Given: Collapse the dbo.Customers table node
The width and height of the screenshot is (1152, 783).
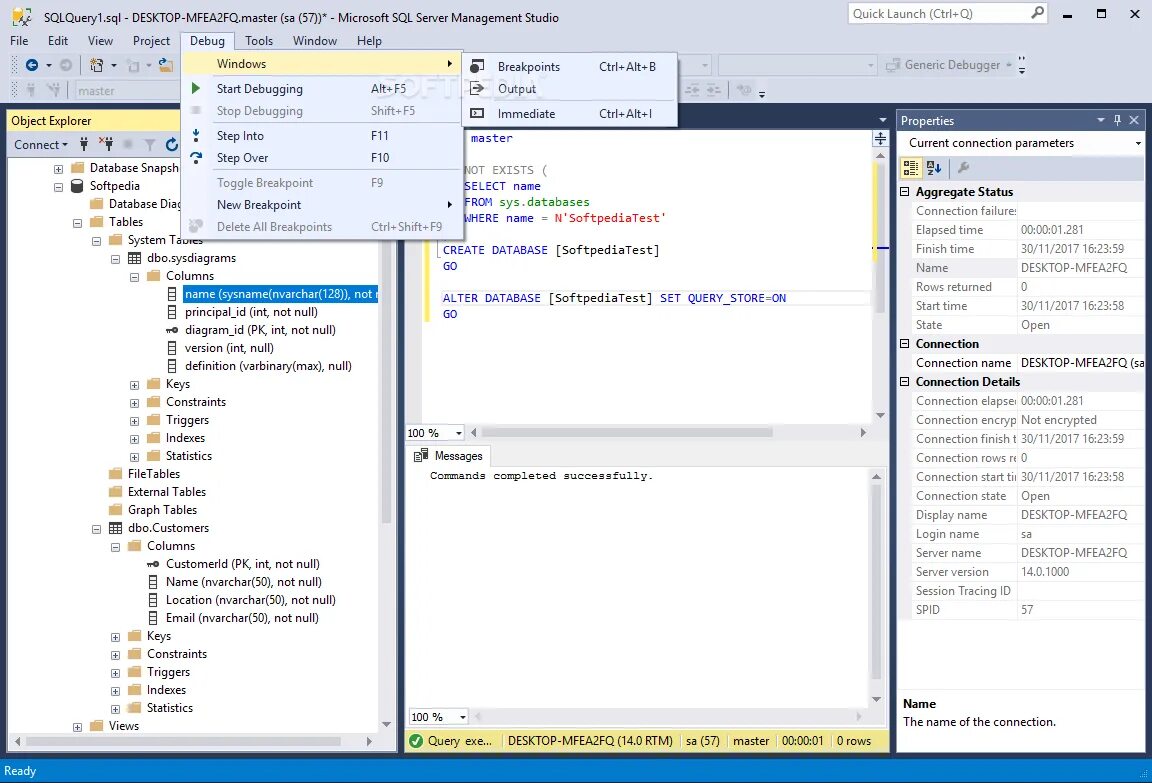Looking at the screenshot, I should click(96, 529).
